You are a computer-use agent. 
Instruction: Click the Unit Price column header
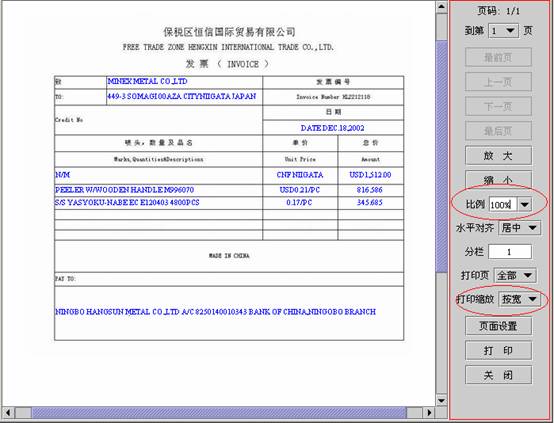point(300,159)
